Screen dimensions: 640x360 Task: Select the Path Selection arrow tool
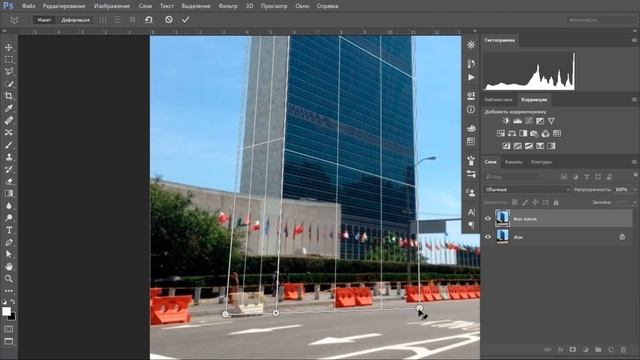pos(9,254)
